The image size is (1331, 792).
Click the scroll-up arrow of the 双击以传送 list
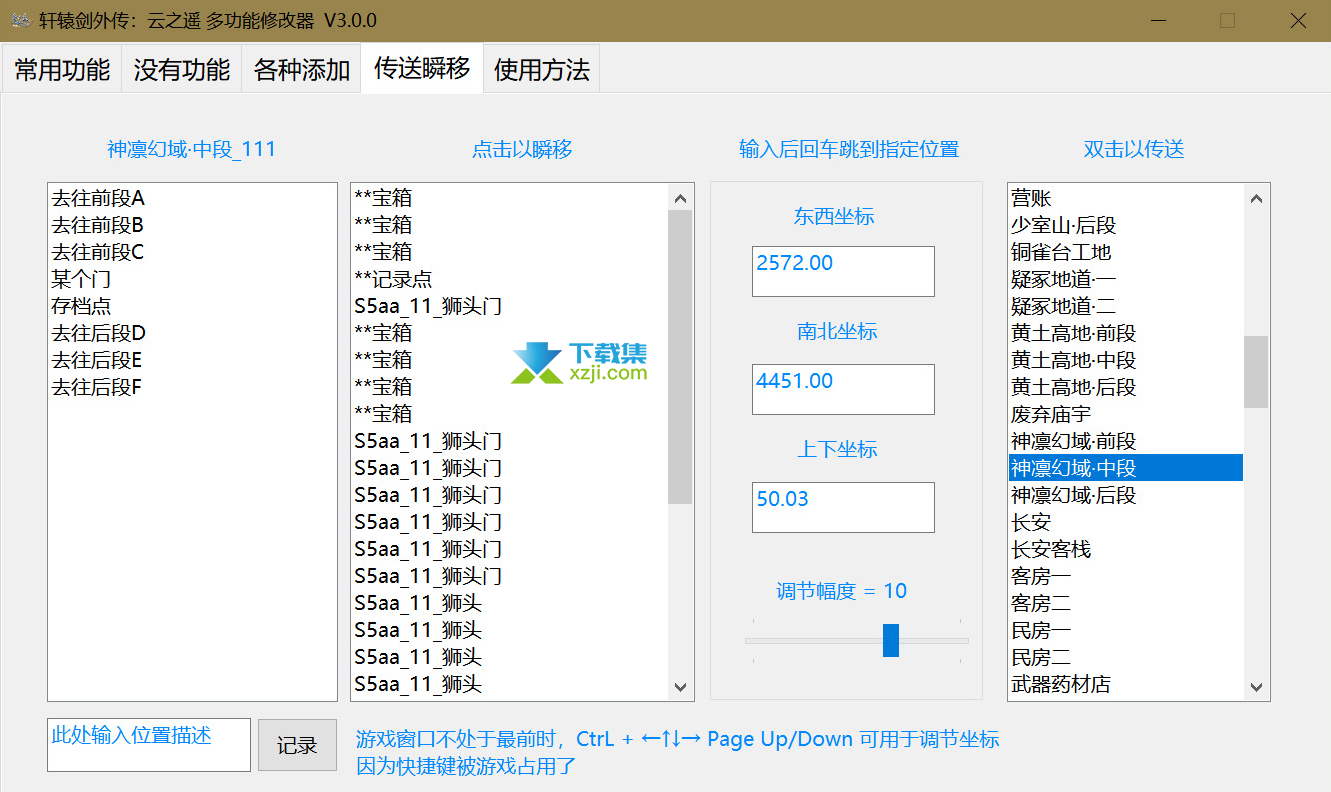[1257, 198]
